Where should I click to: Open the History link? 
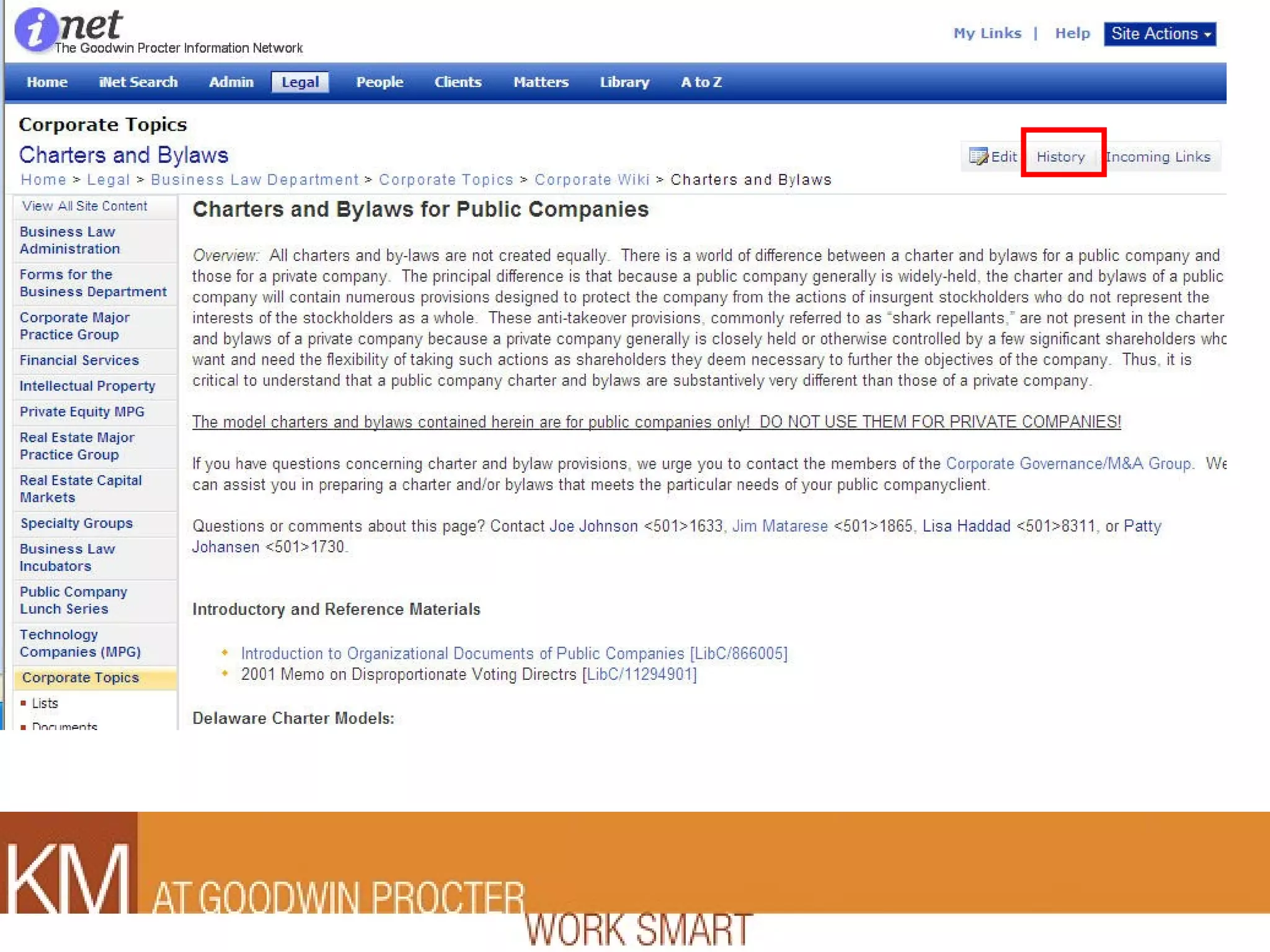[x=1060, y=157]
